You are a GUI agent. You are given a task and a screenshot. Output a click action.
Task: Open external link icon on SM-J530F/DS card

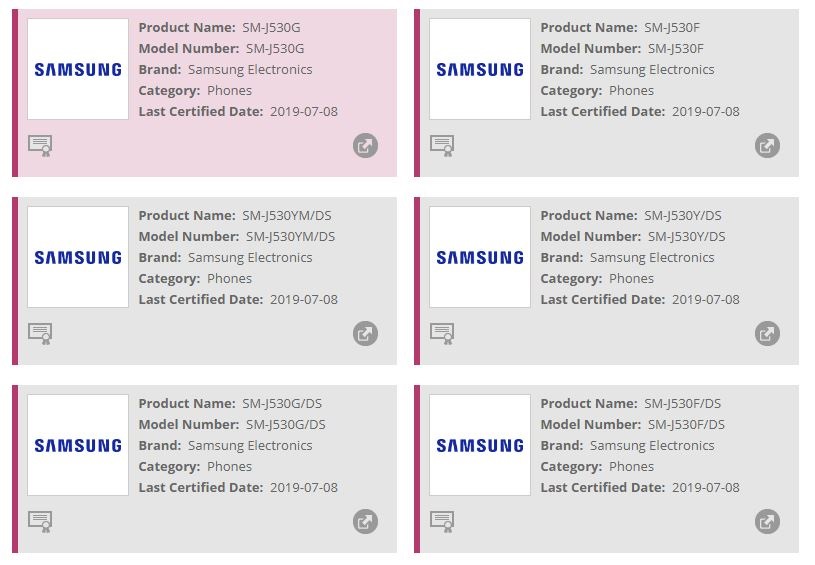(767, 522)
